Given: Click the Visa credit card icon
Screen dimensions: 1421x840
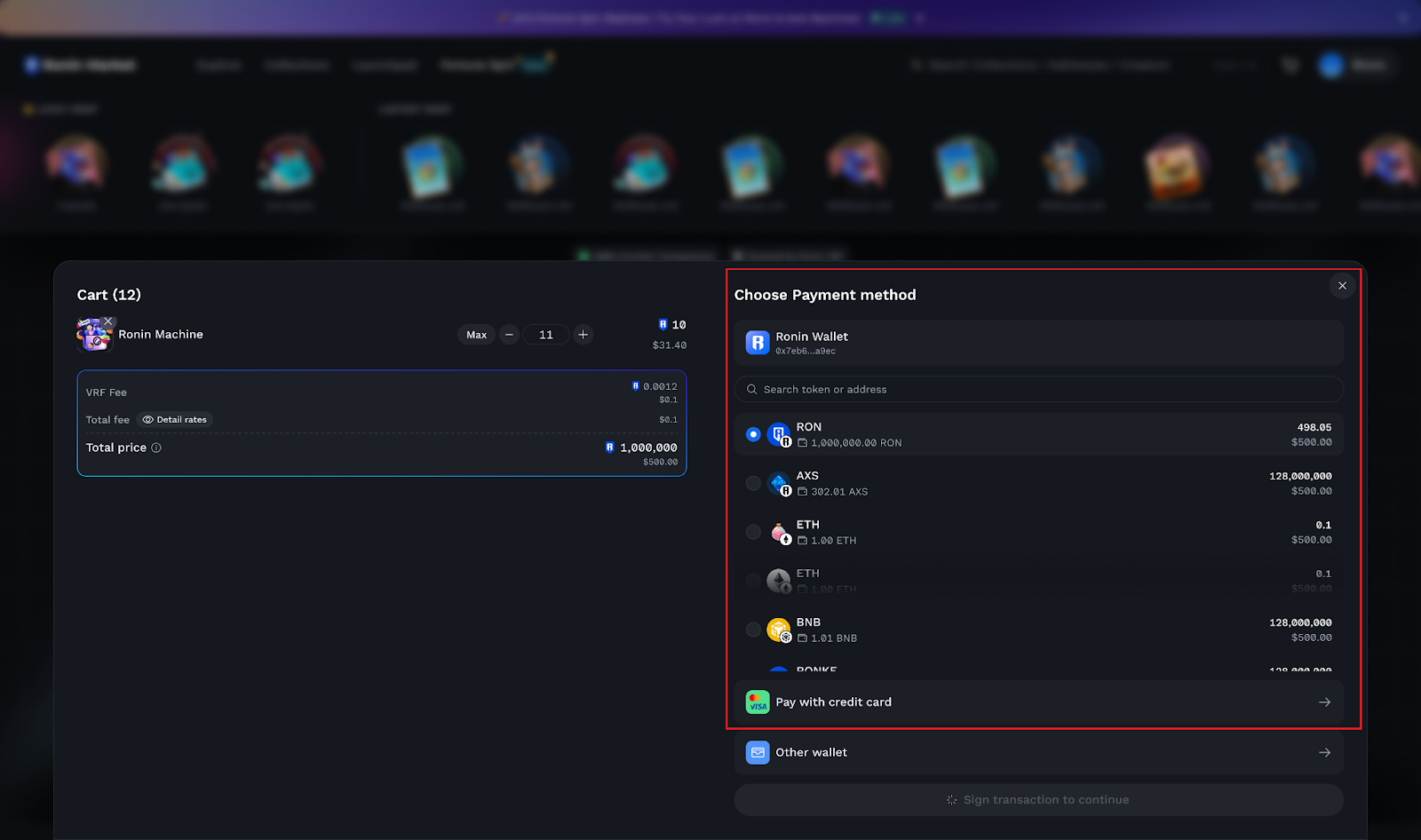Looking at the screenshot, I should (758, 702).
